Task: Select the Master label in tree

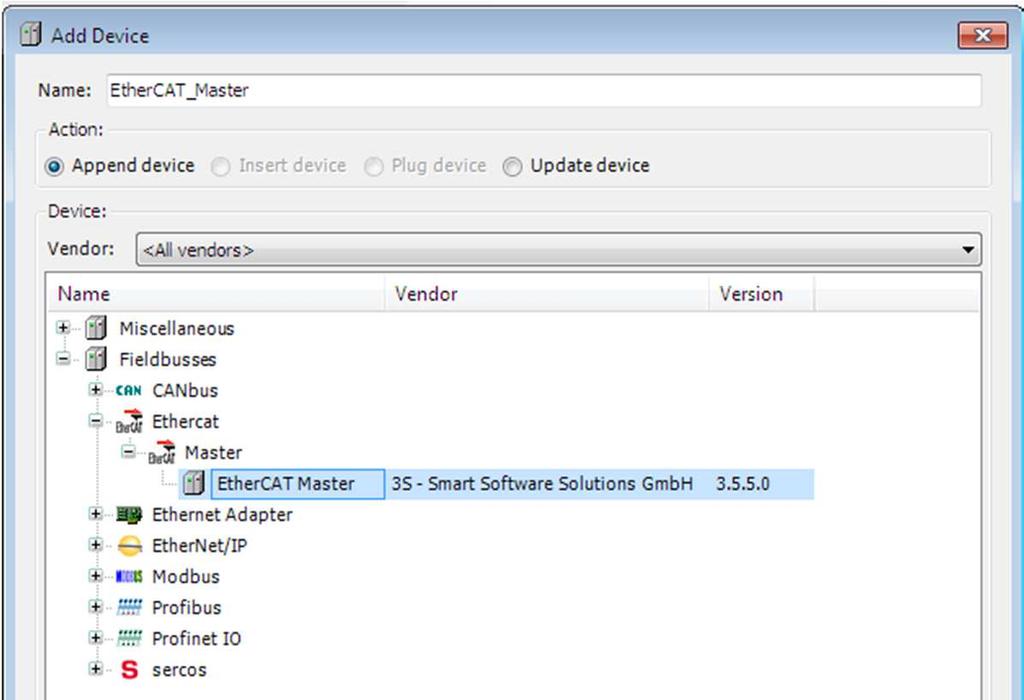Action: pos(213,453)
